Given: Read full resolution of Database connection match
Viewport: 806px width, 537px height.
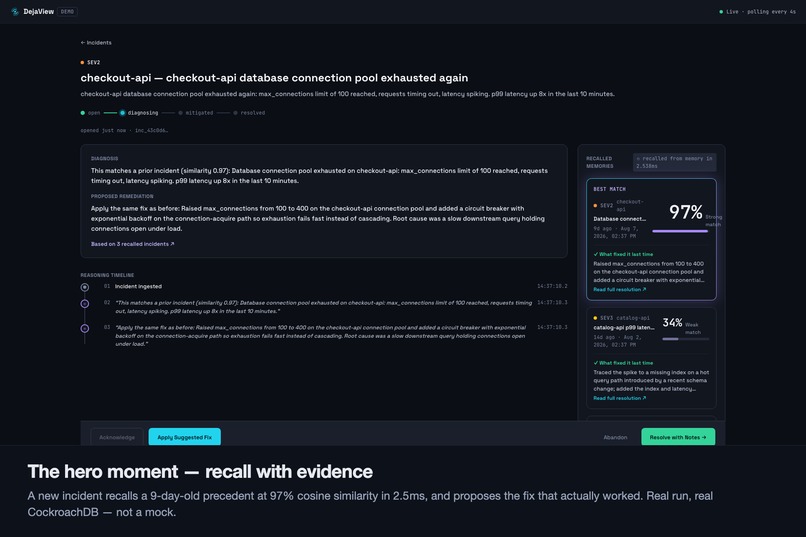Looking at the screenshot, I should tap(619, 289).
